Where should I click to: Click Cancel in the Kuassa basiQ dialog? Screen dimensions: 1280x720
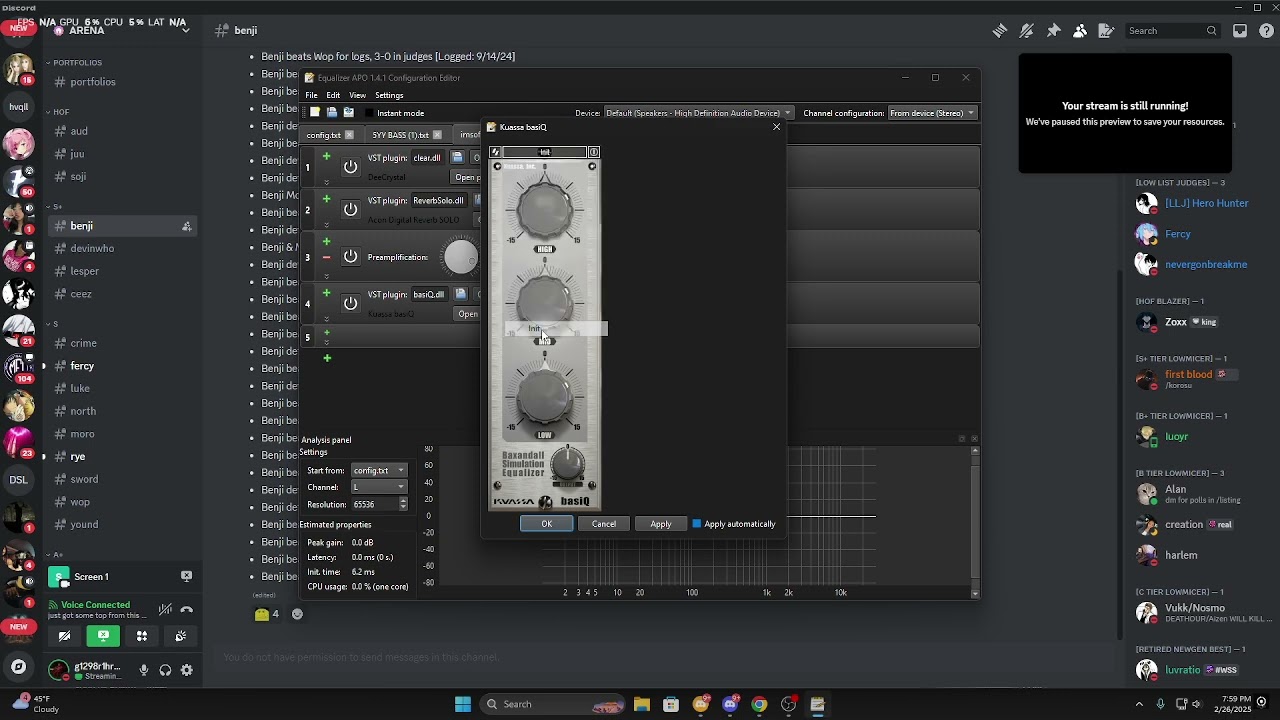[604, 524]
